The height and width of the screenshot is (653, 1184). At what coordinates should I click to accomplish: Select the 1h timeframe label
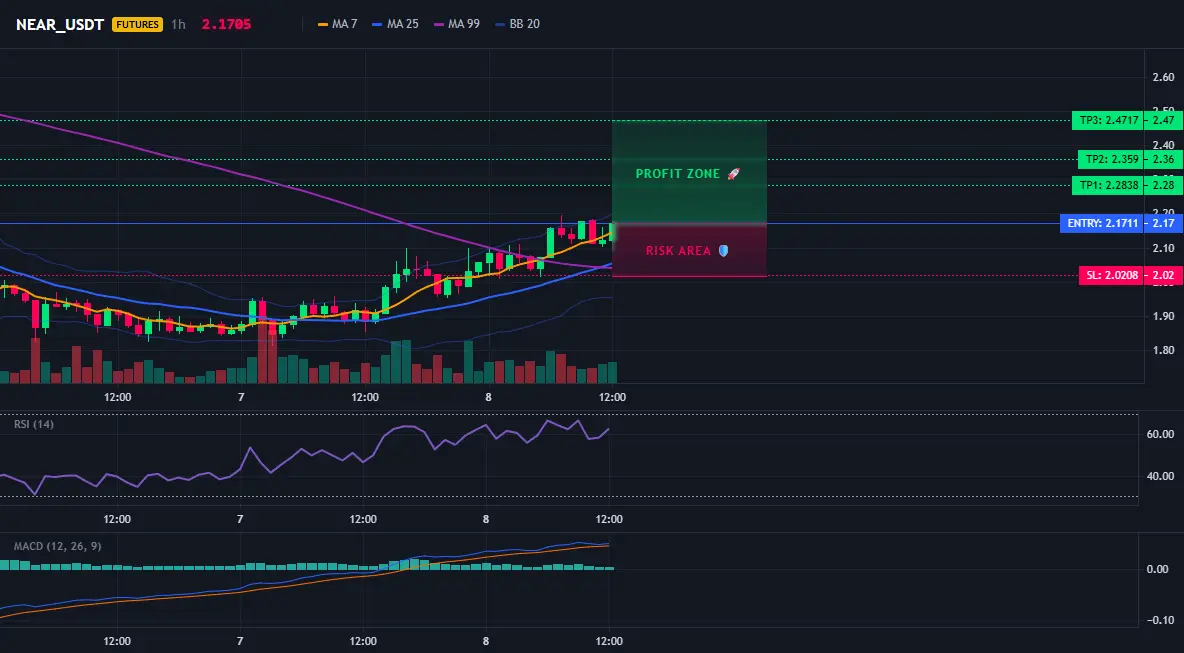click(178, 24)
